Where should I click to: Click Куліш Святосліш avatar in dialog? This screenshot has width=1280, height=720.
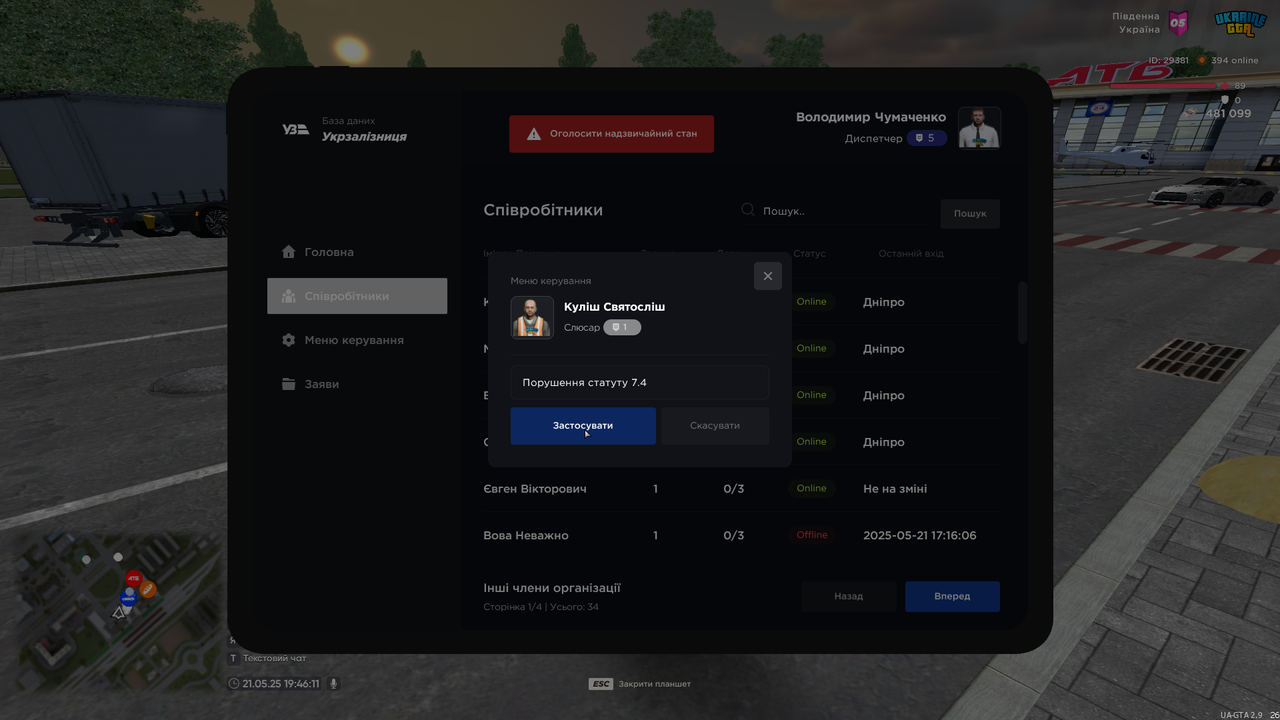(532, 317)
